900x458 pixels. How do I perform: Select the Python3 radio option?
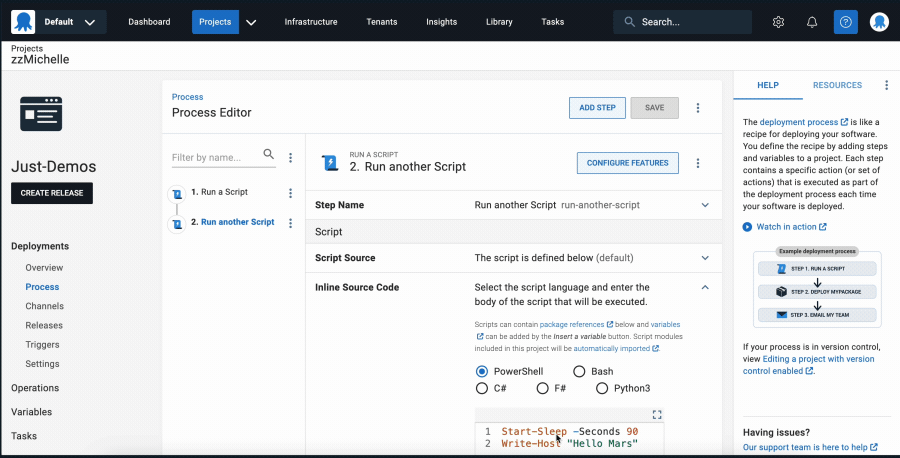(x=602, y=389)
